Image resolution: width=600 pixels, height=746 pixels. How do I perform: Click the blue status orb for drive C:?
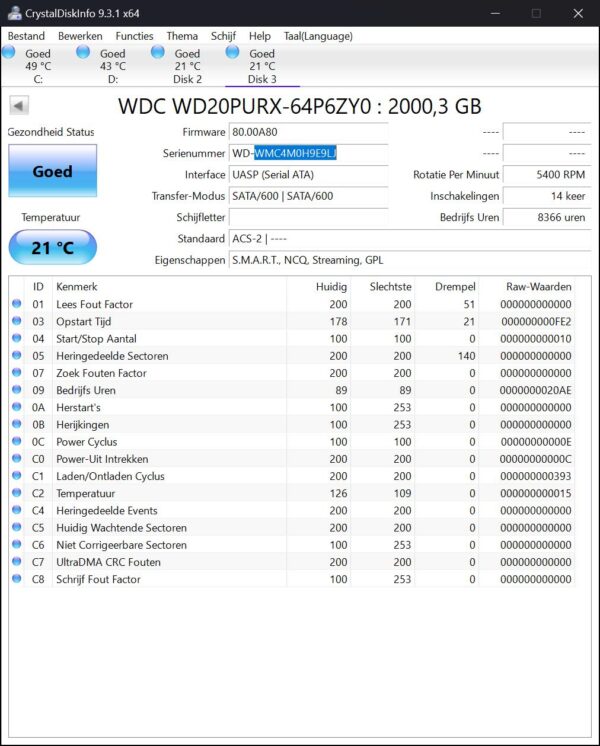coord(9,52)
